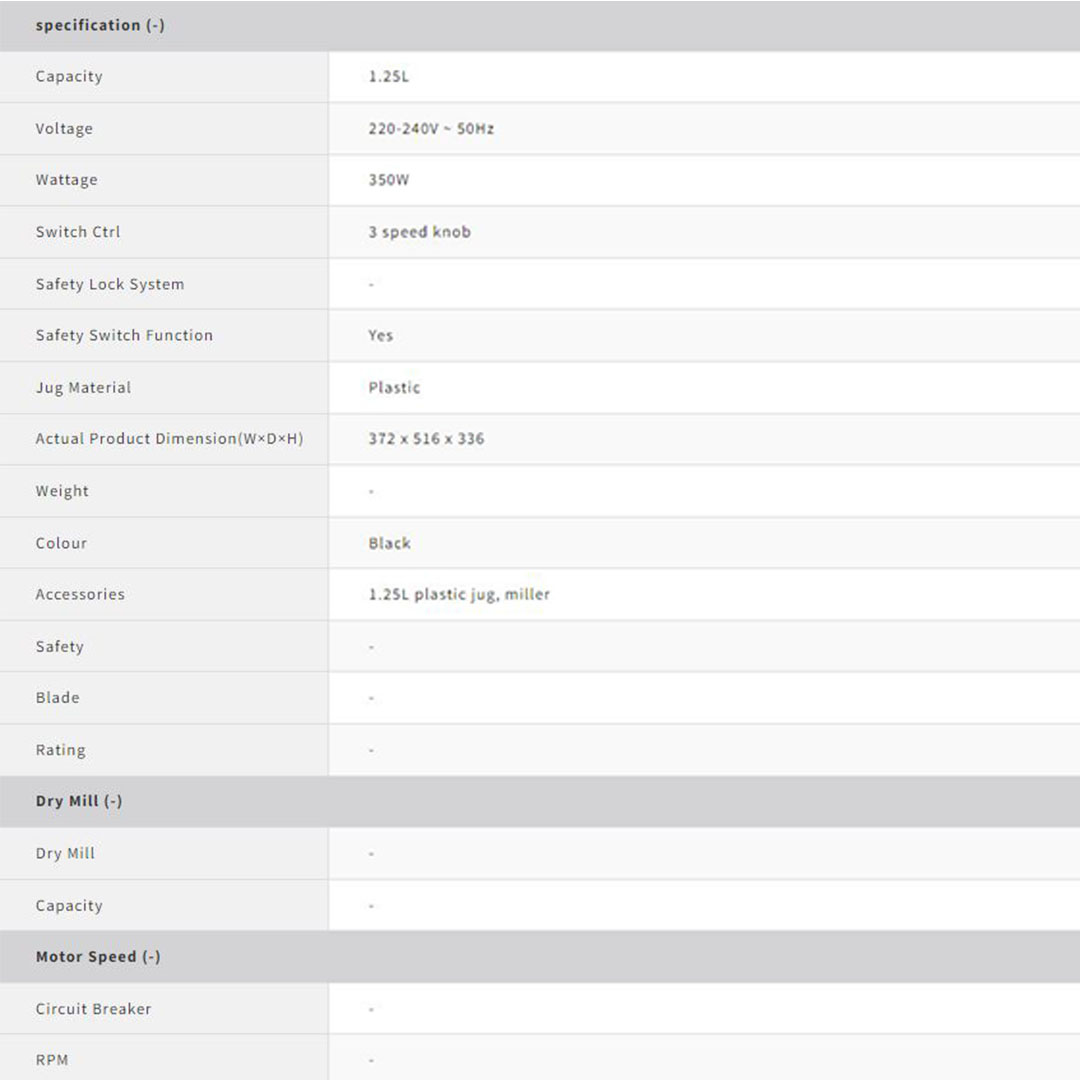The image size is (1080, 1080).
Task: Select the RPM row label
Action: coord(52,1060)
